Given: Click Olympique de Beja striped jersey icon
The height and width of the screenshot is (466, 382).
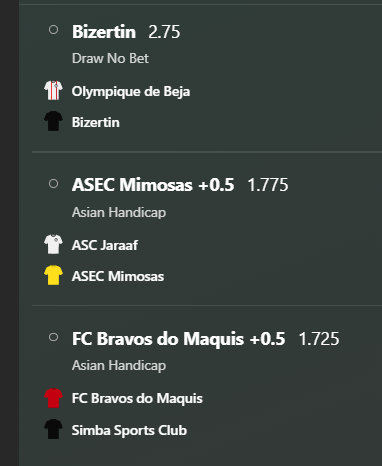Looking at the screenshot, I should point(53,90).
